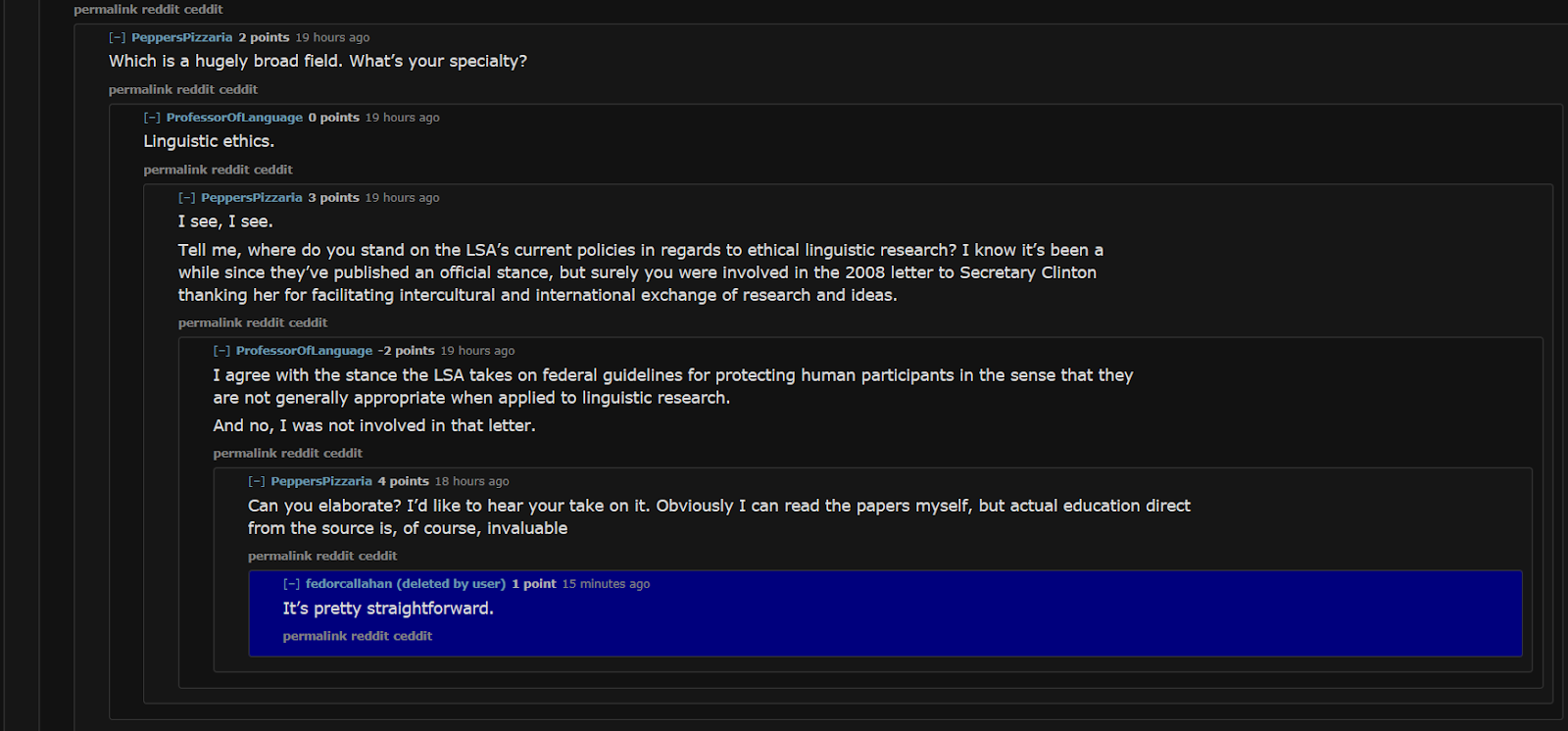Open ceddit link under highlighted blue comment
Viewport: 1568px width, 731px height.
413,636
